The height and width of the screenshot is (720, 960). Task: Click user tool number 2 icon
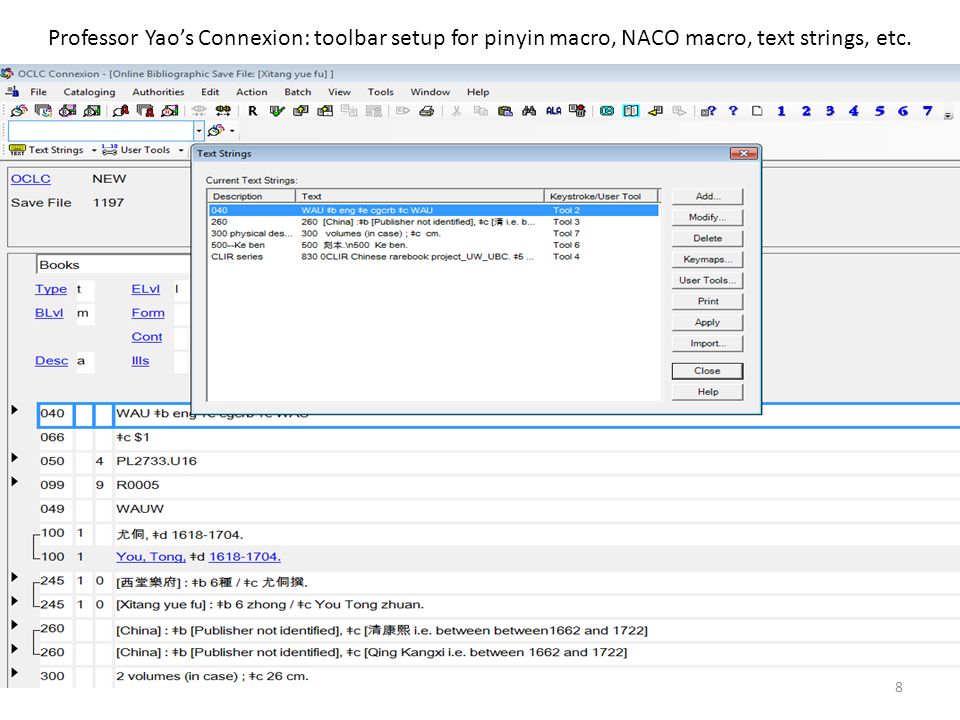(806, 111)
